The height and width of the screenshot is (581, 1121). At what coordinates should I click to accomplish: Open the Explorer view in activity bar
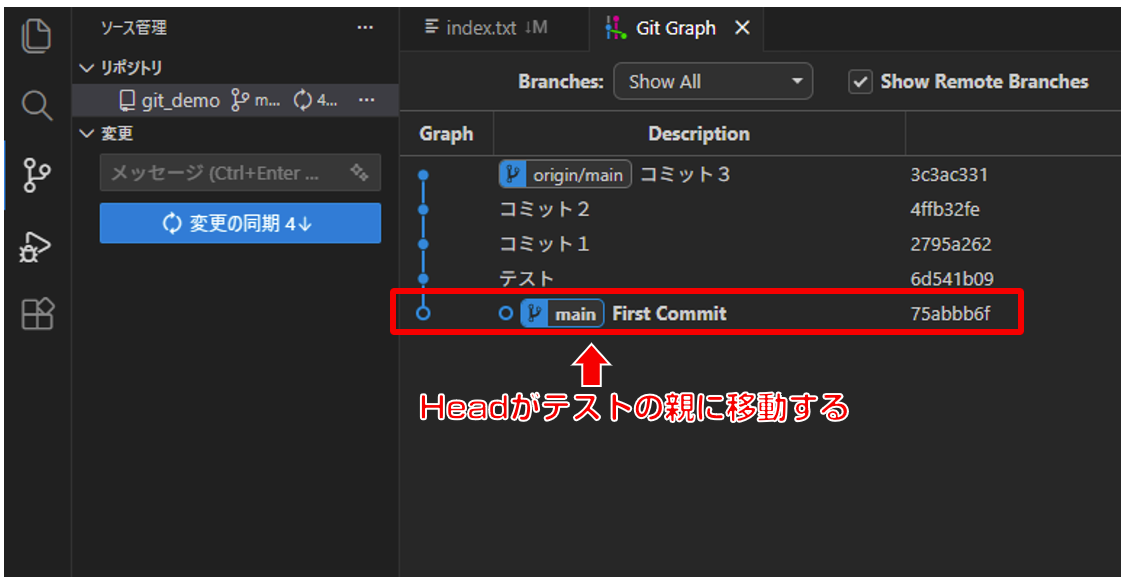(x=36, y=35)
